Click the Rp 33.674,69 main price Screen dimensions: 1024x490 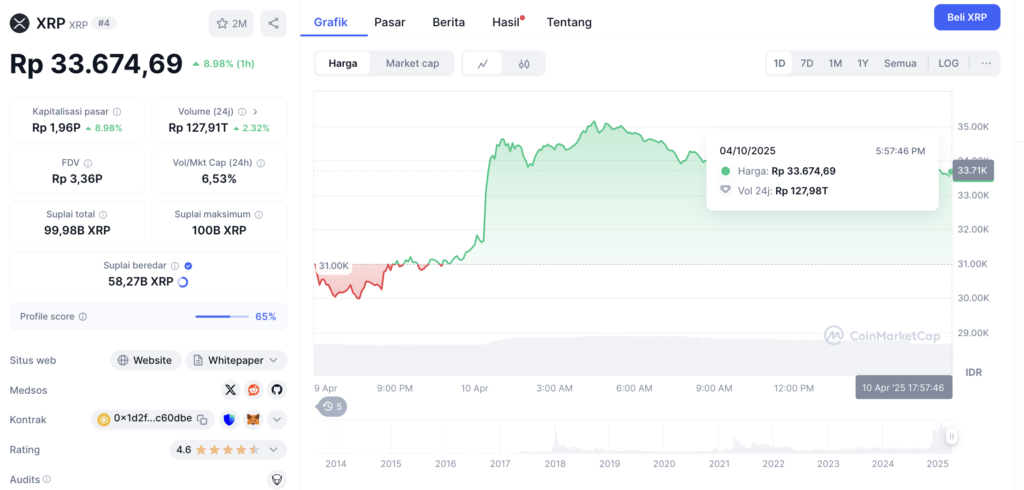[96, 64]
